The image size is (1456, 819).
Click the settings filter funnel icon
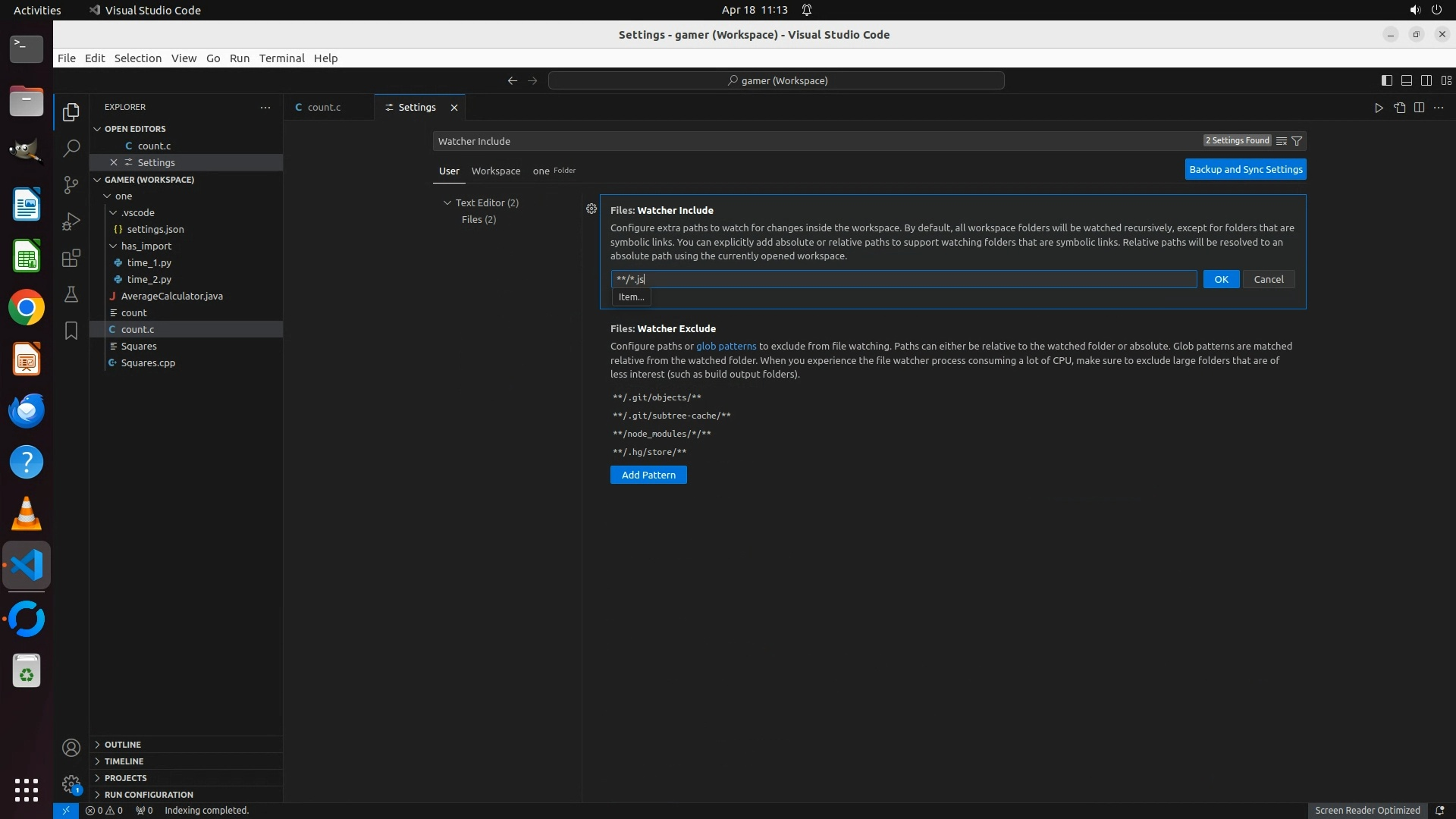1297,141
